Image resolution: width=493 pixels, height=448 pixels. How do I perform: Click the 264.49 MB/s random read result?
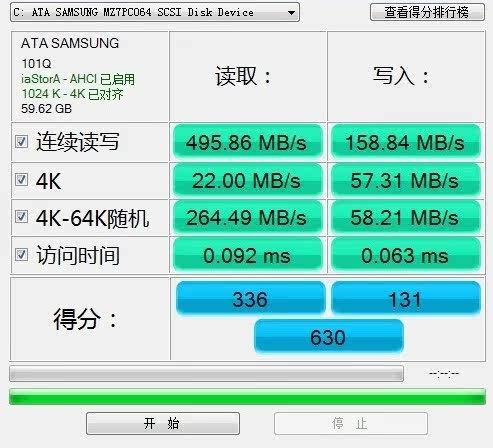(x=247, y=217)
